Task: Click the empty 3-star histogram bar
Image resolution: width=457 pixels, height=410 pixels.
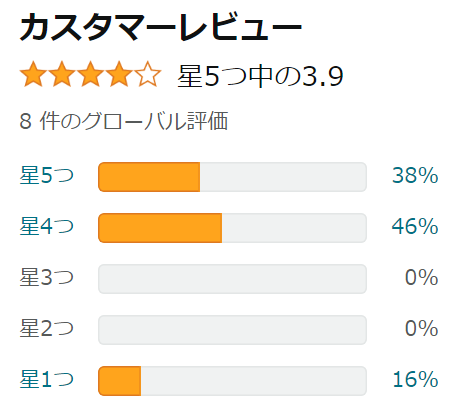Action: click(x=232, y=279)
